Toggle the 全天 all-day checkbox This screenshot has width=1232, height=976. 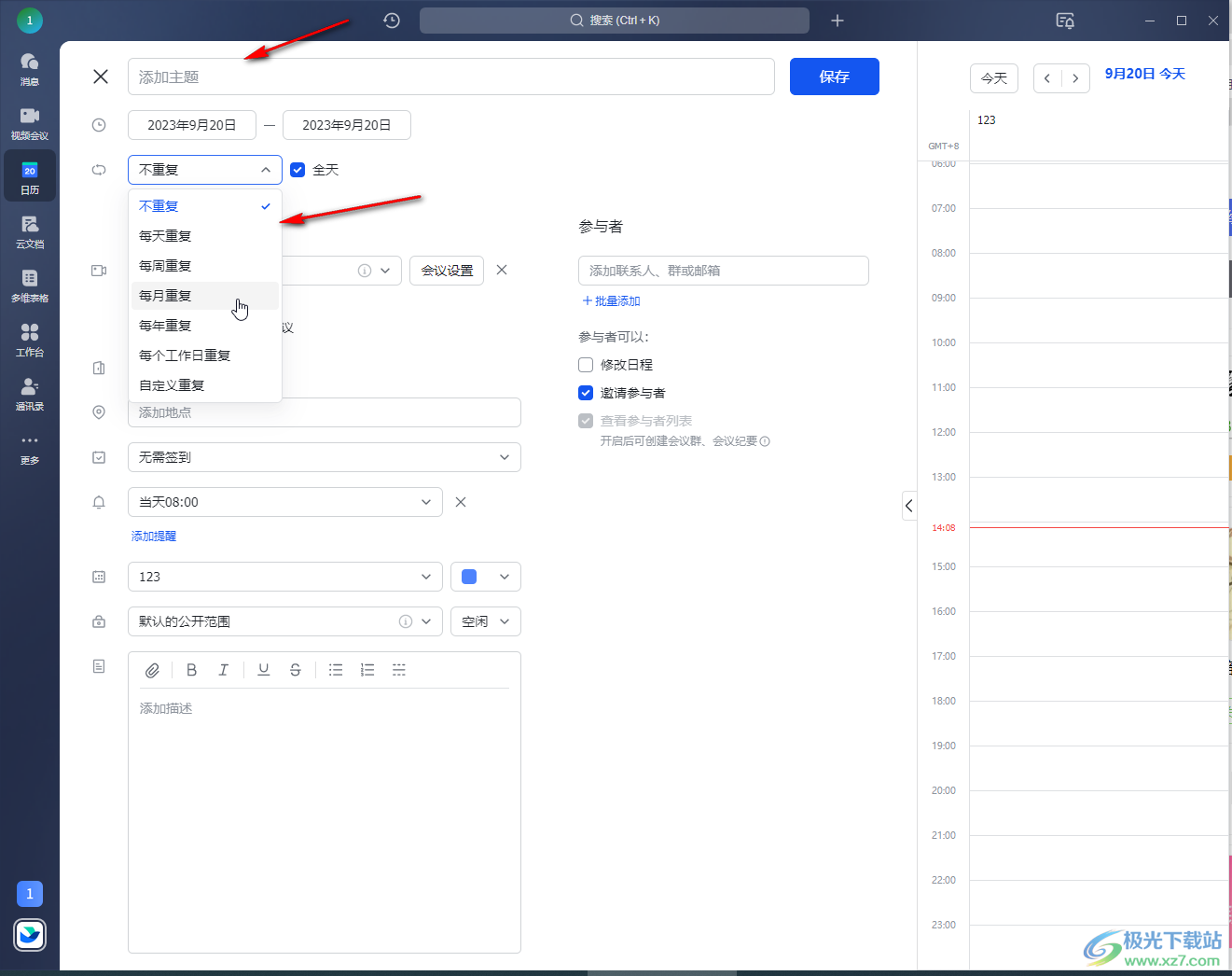point(298,170)
